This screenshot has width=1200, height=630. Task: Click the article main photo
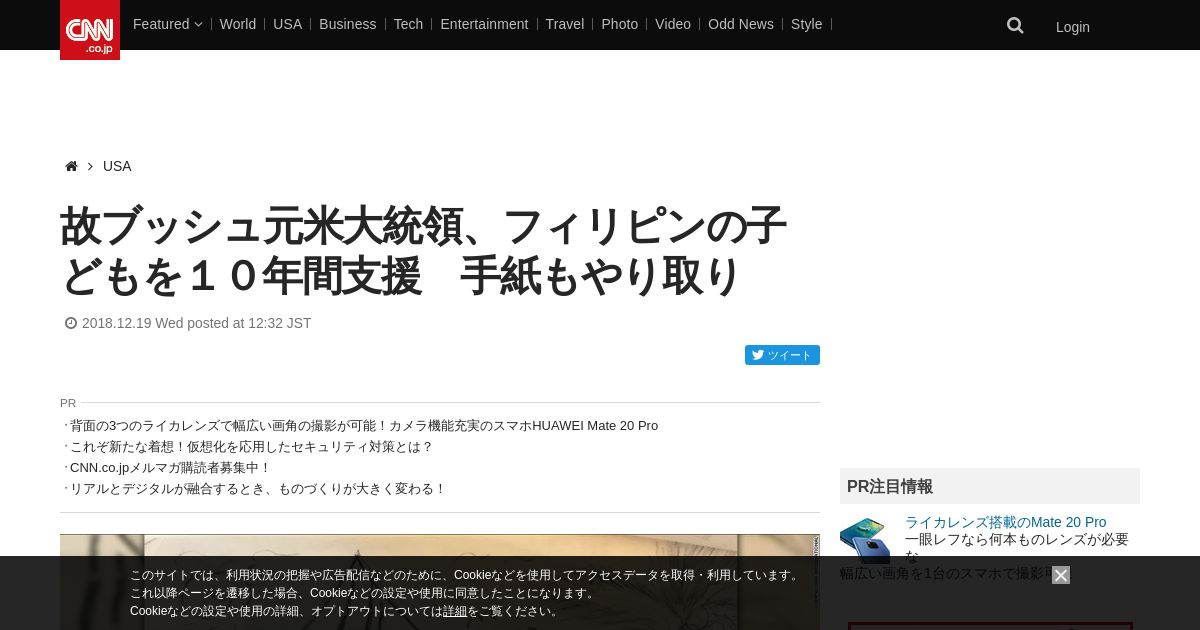pos(440,582)
